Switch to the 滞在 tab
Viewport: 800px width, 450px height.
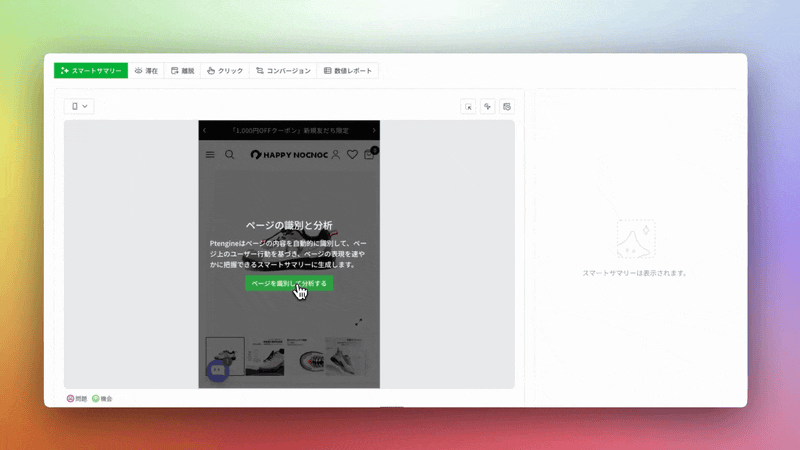pos(146,71)
